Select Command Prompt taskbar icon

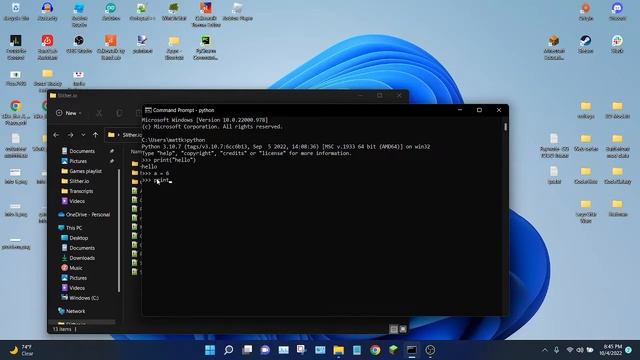[411, 350]
